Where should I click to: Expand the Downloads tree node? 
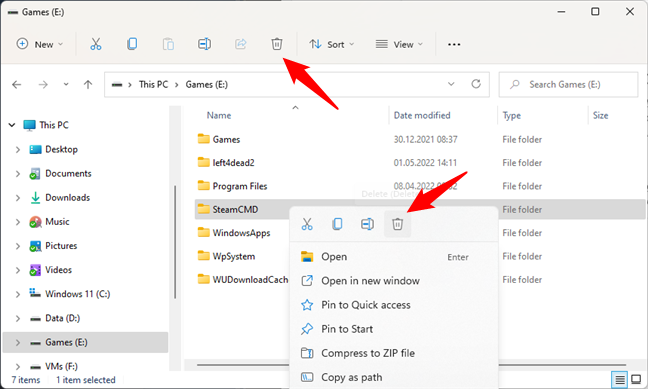click(x=18, y=198)
